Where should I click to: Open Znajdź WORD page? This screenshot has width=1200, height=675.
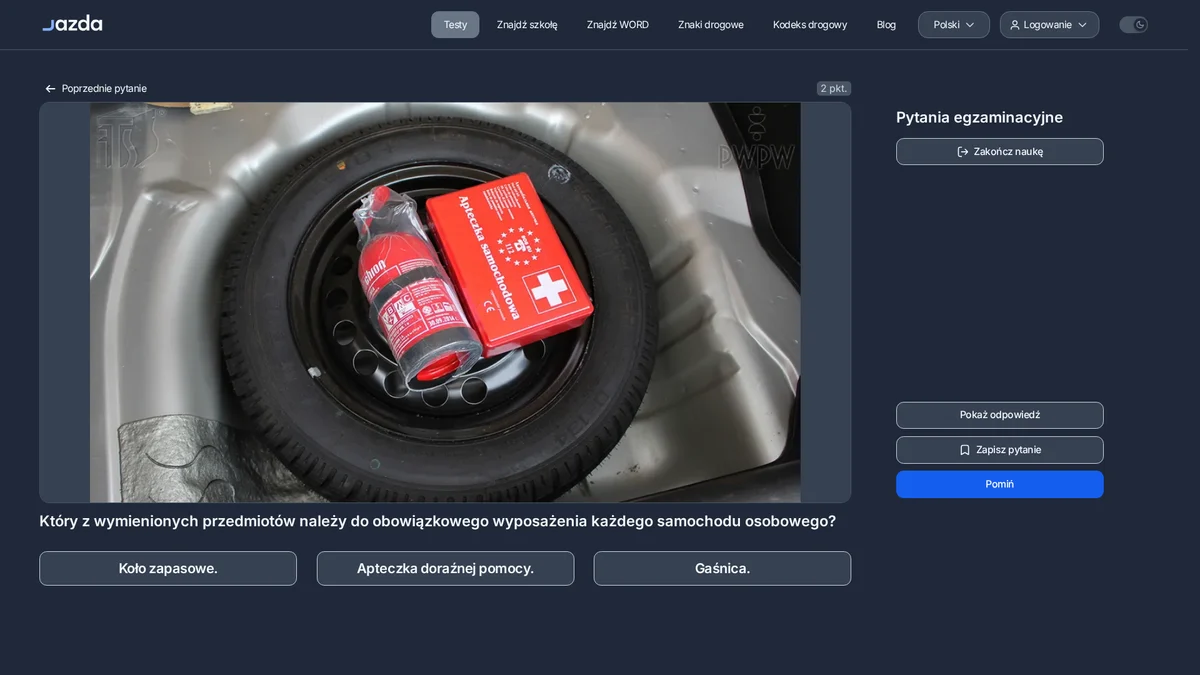[618, 25]
